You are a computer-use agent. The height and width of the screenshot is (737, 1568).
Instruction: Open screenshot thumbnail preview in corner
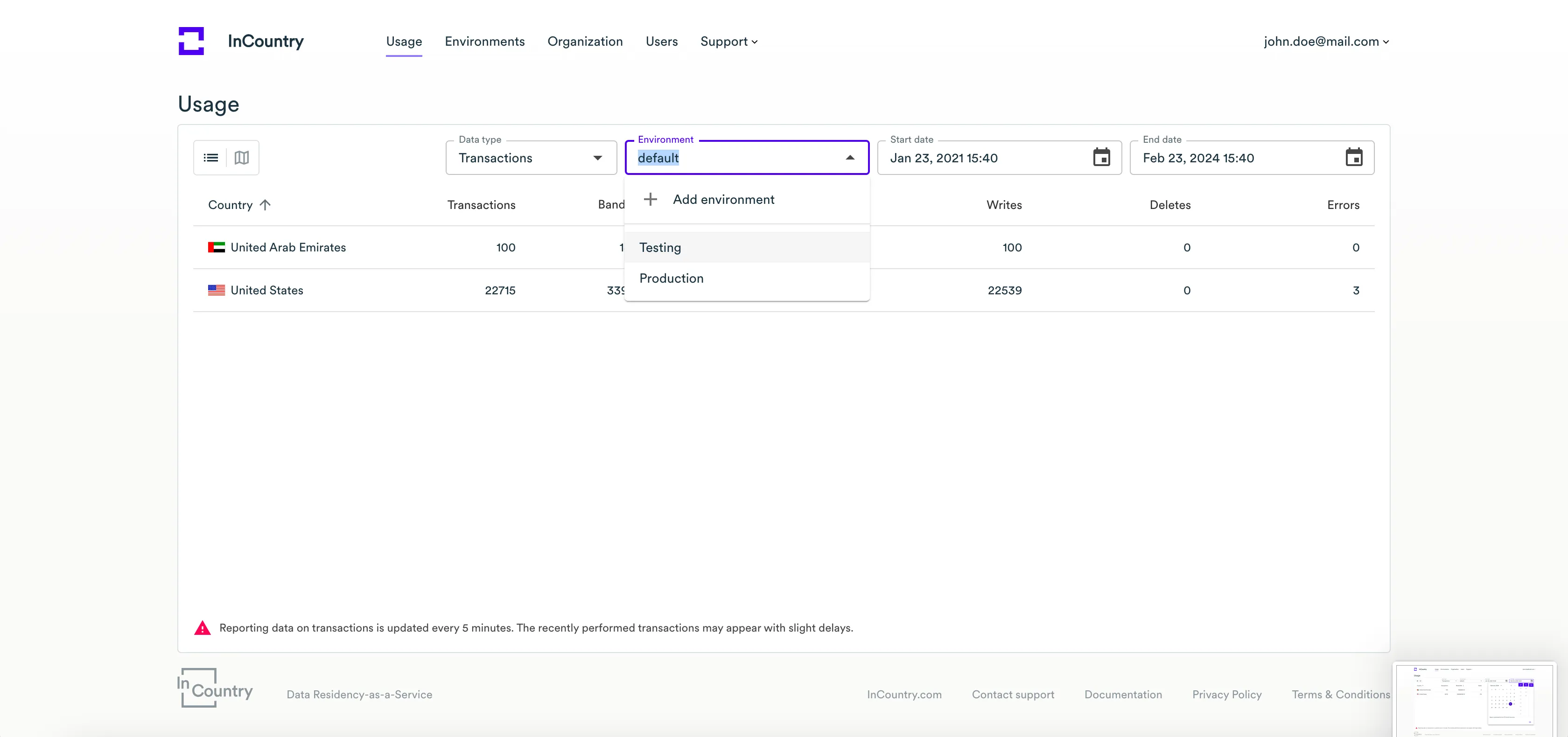coord(1474,699)
